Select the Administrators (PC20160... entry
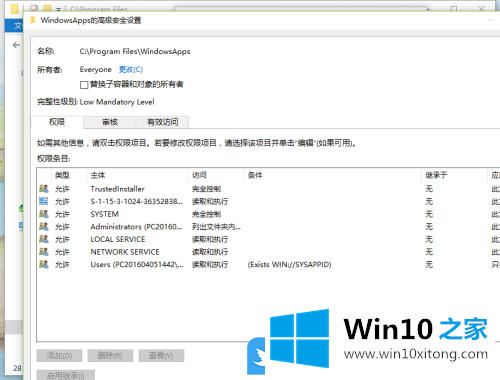Screen dimensions: 500x380 (268, 227)
